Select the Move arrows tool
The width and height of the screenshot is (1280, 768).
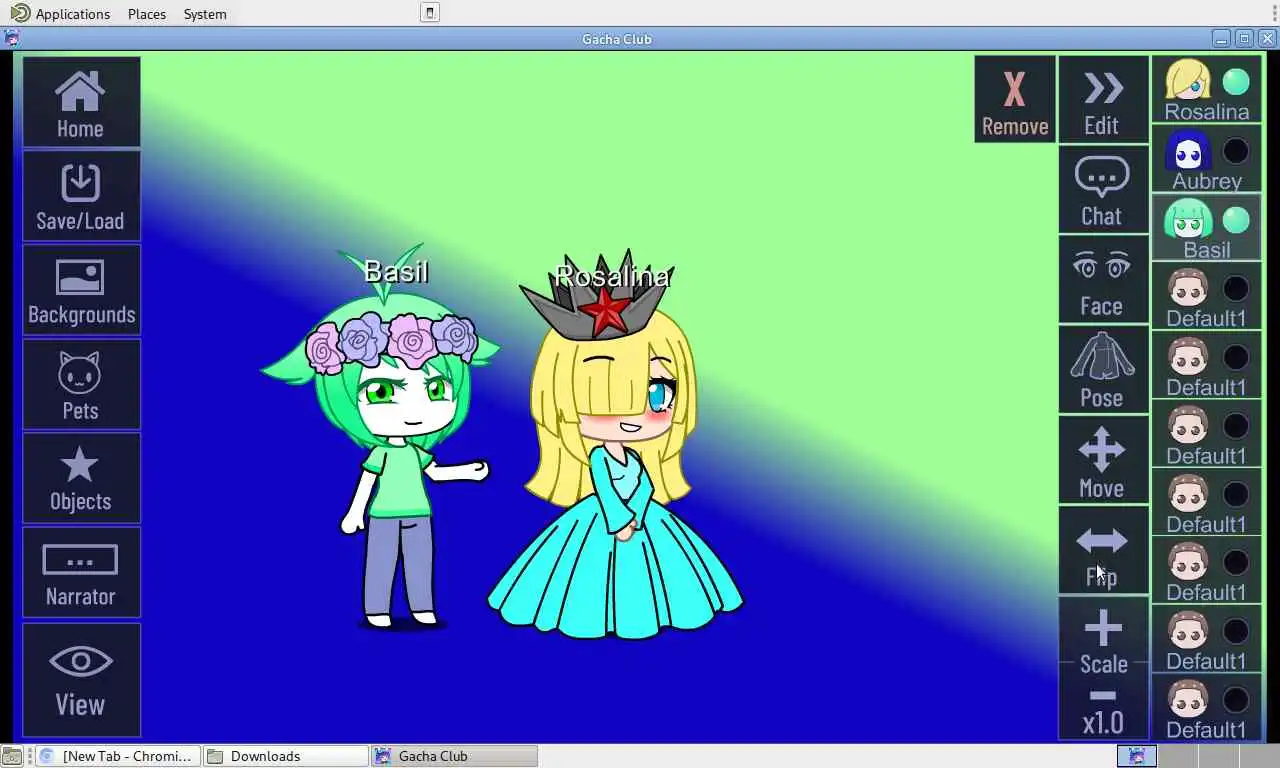point(1103,461)
